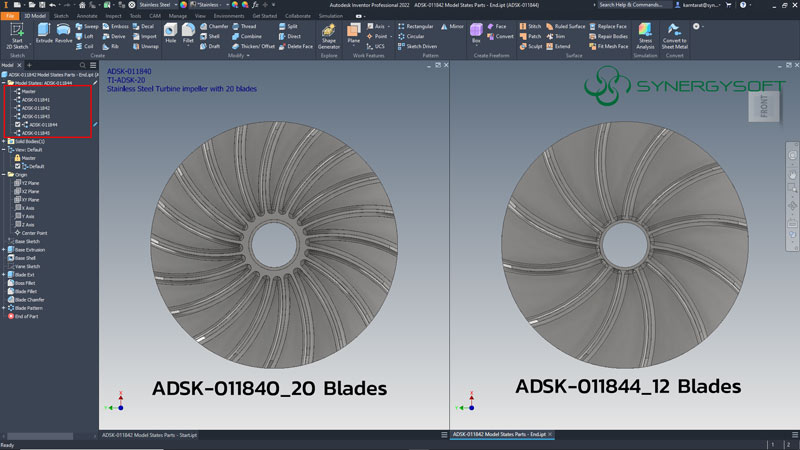Select the Hole tool
Screen dimensions: 800x450
170,31
